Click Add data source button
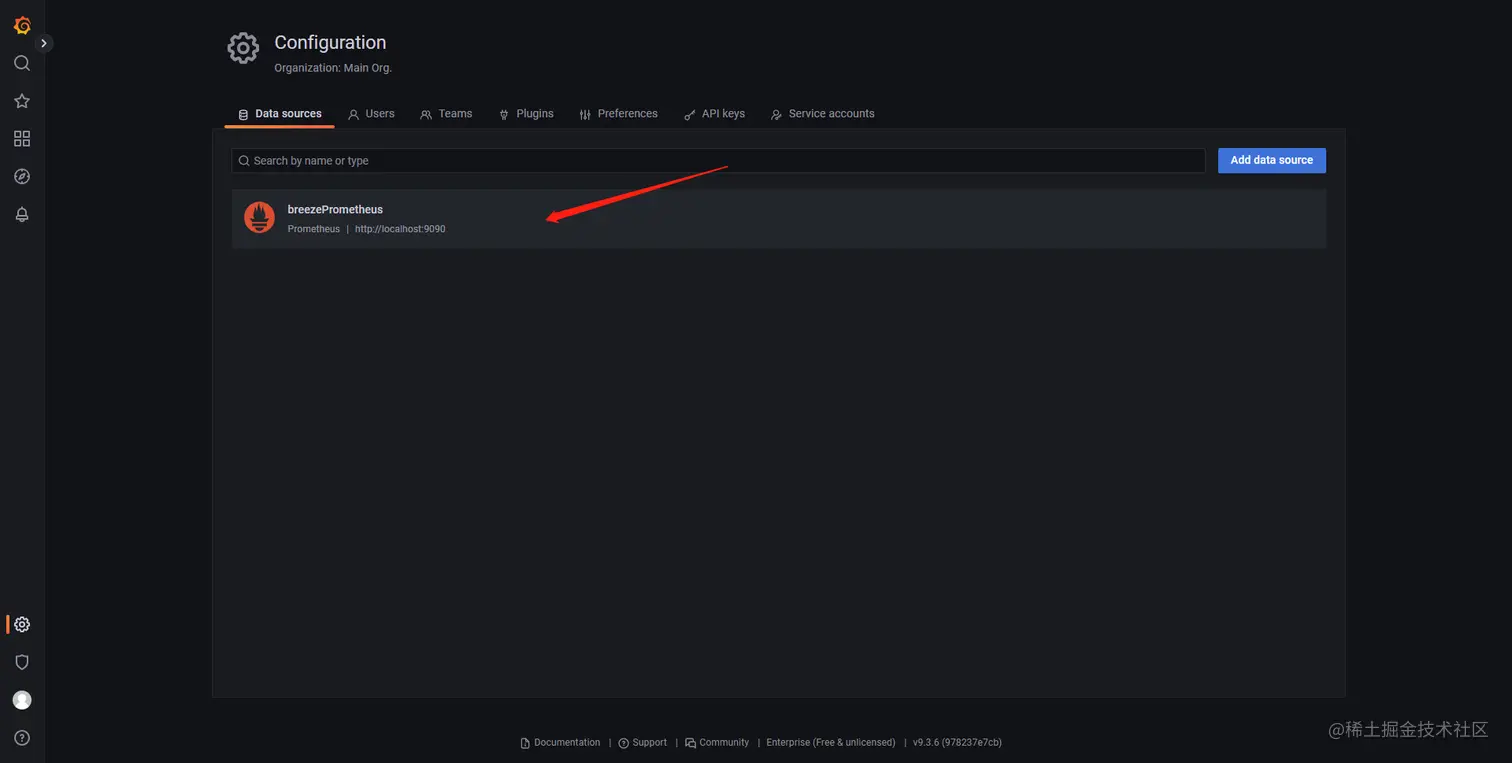1512x763 pixels. (x=1272, y=160)
